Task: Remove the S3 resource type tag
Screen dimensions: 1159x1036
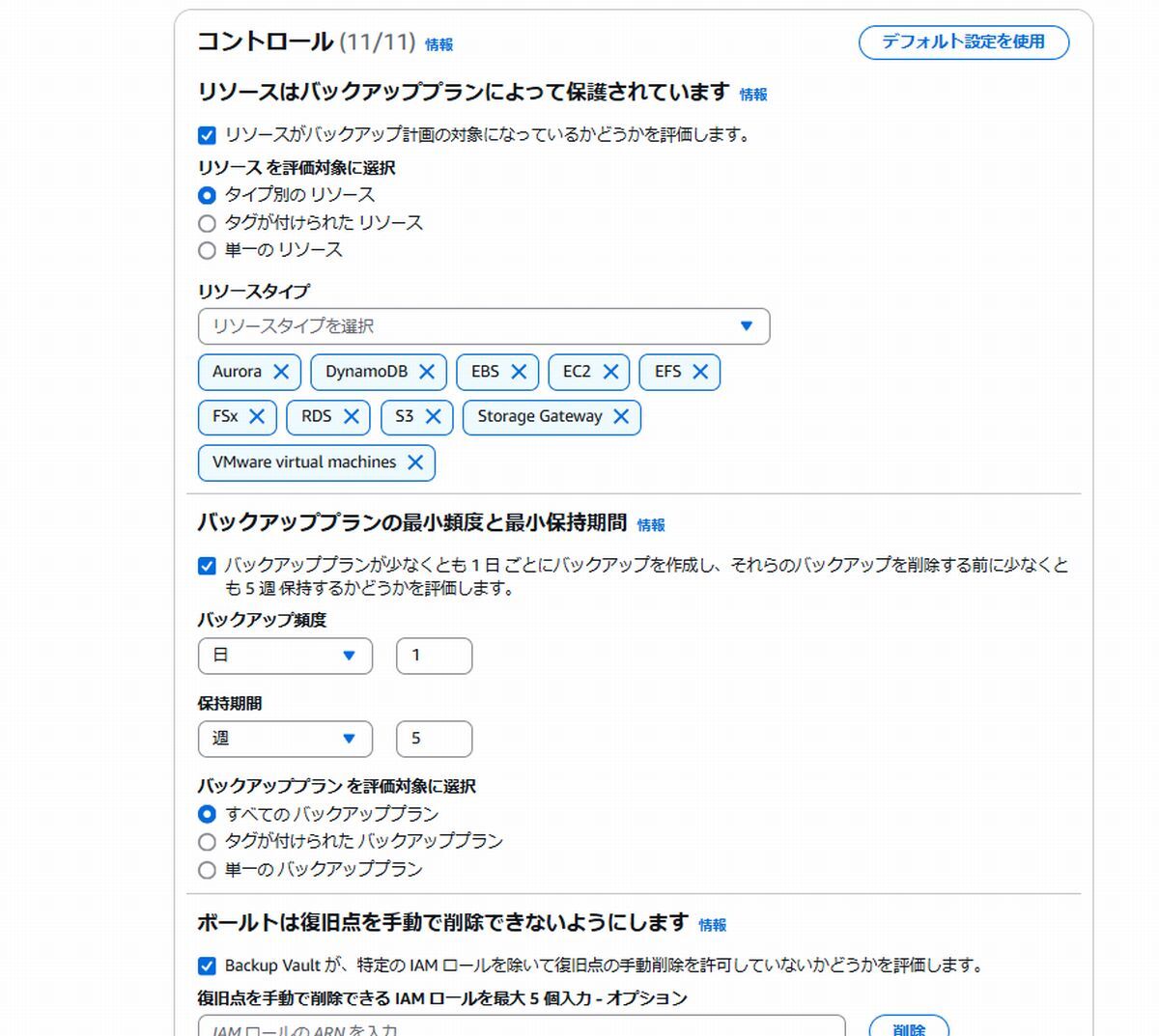Action: 433,416
